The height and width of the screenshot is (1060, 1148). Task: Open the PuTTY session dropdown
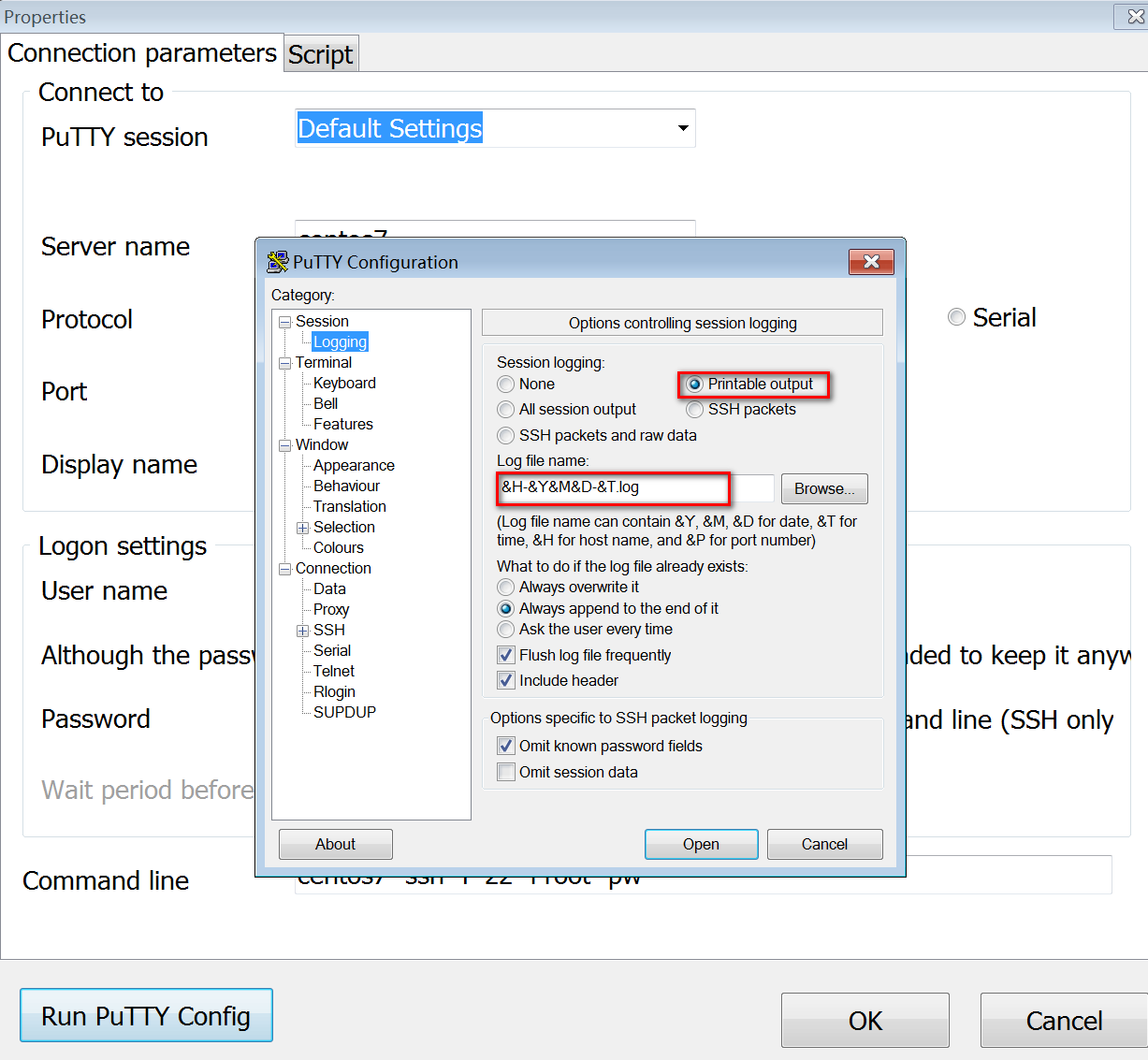click(x=684, y=128)
